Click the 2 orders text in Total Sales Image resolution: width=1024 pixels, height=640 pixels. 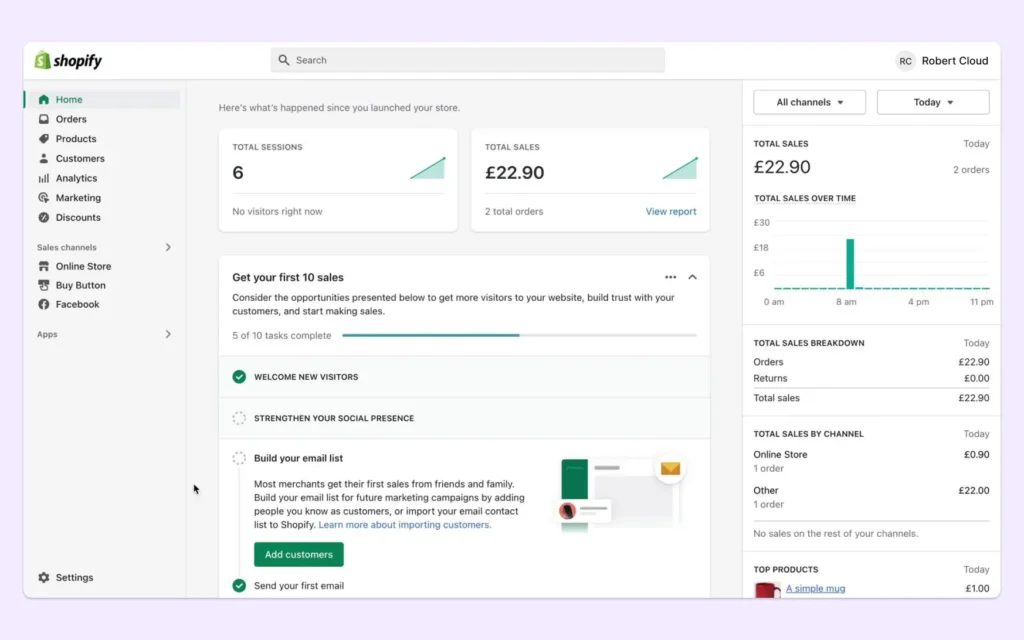click(x=970, y=169)
